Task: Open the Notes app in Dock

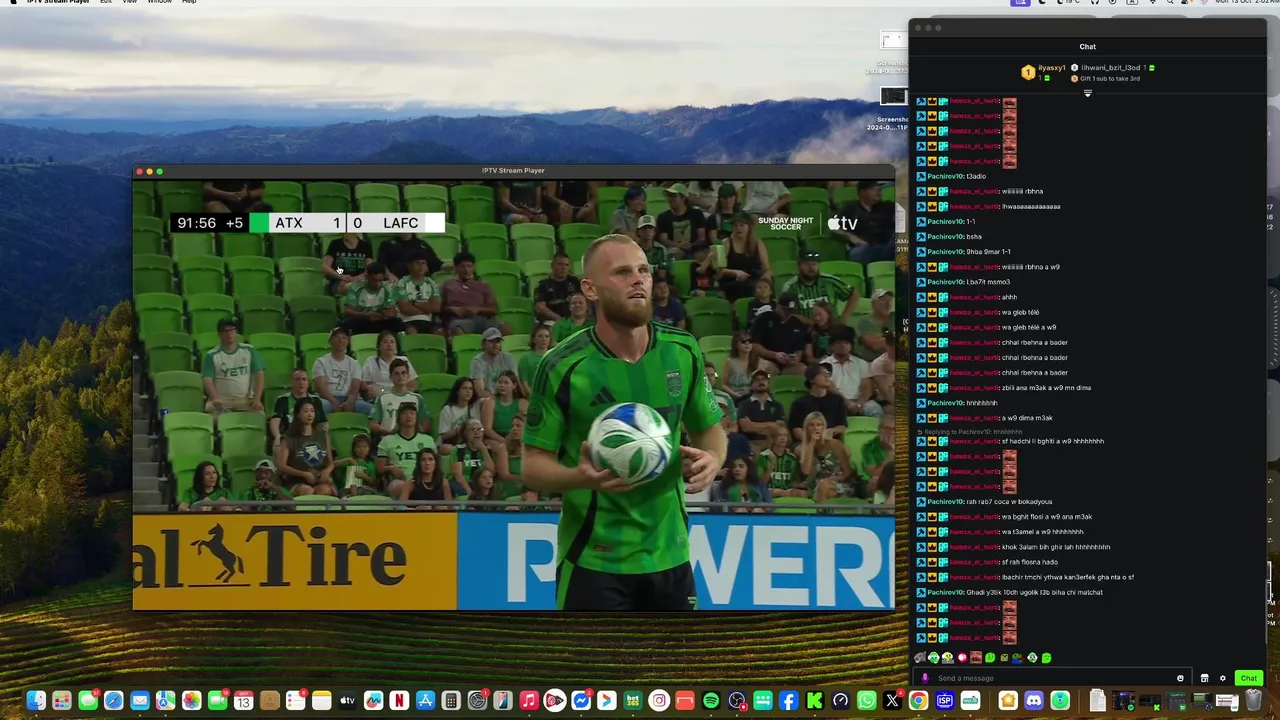Action: pyautogui.click(x=322, y=701)
